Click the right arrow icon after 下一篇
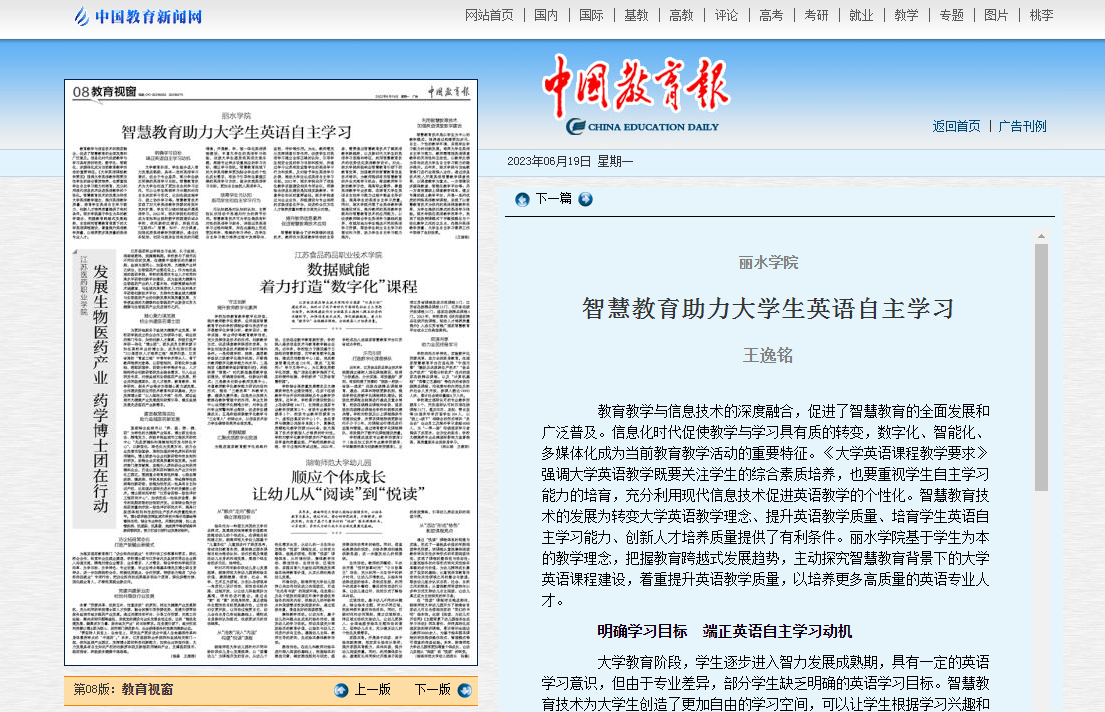The image size is (1105, 712). coord(586,199)
